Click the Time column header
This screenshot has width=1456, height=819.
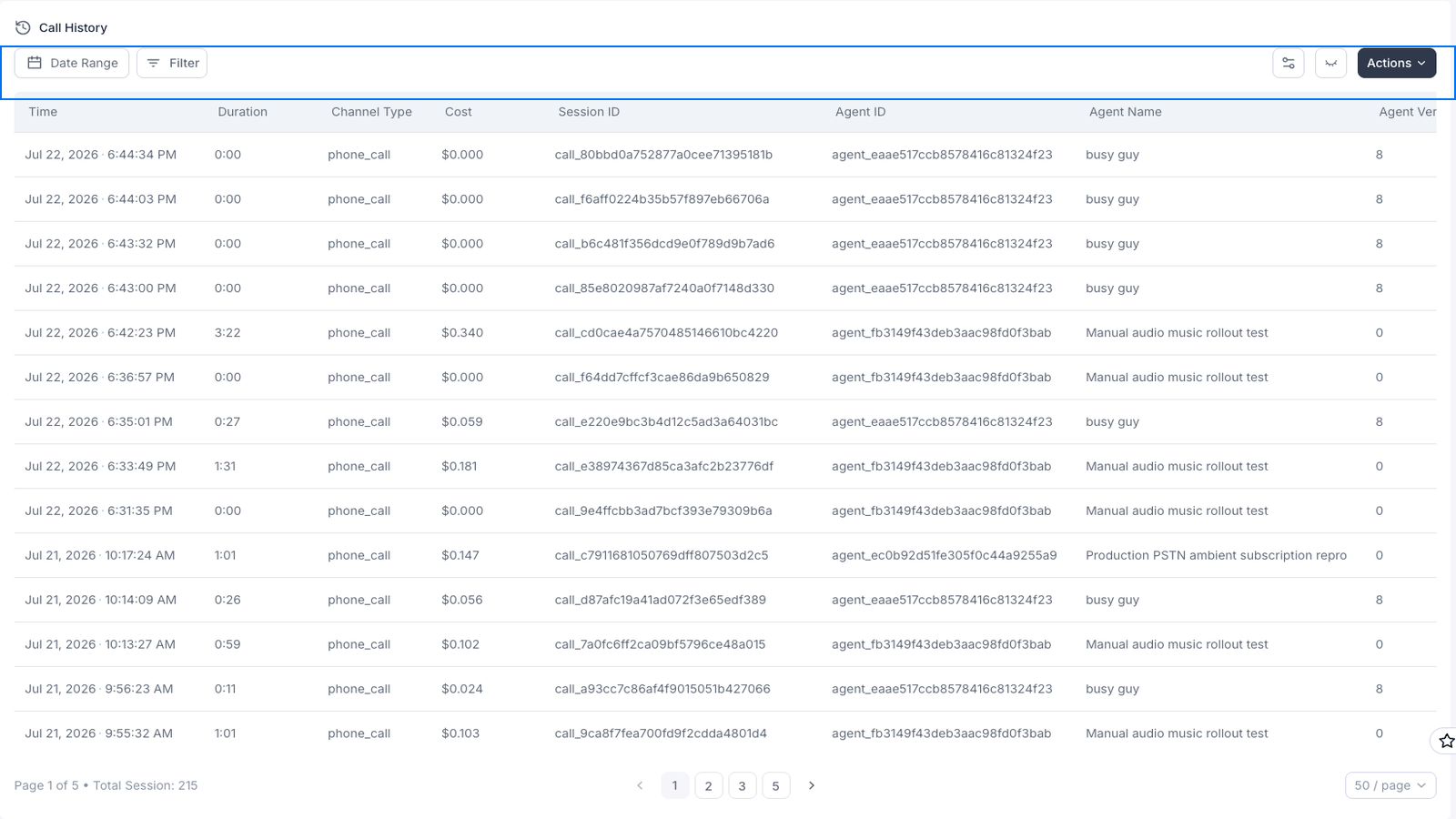pyautogui.click(x=43, y=112)
